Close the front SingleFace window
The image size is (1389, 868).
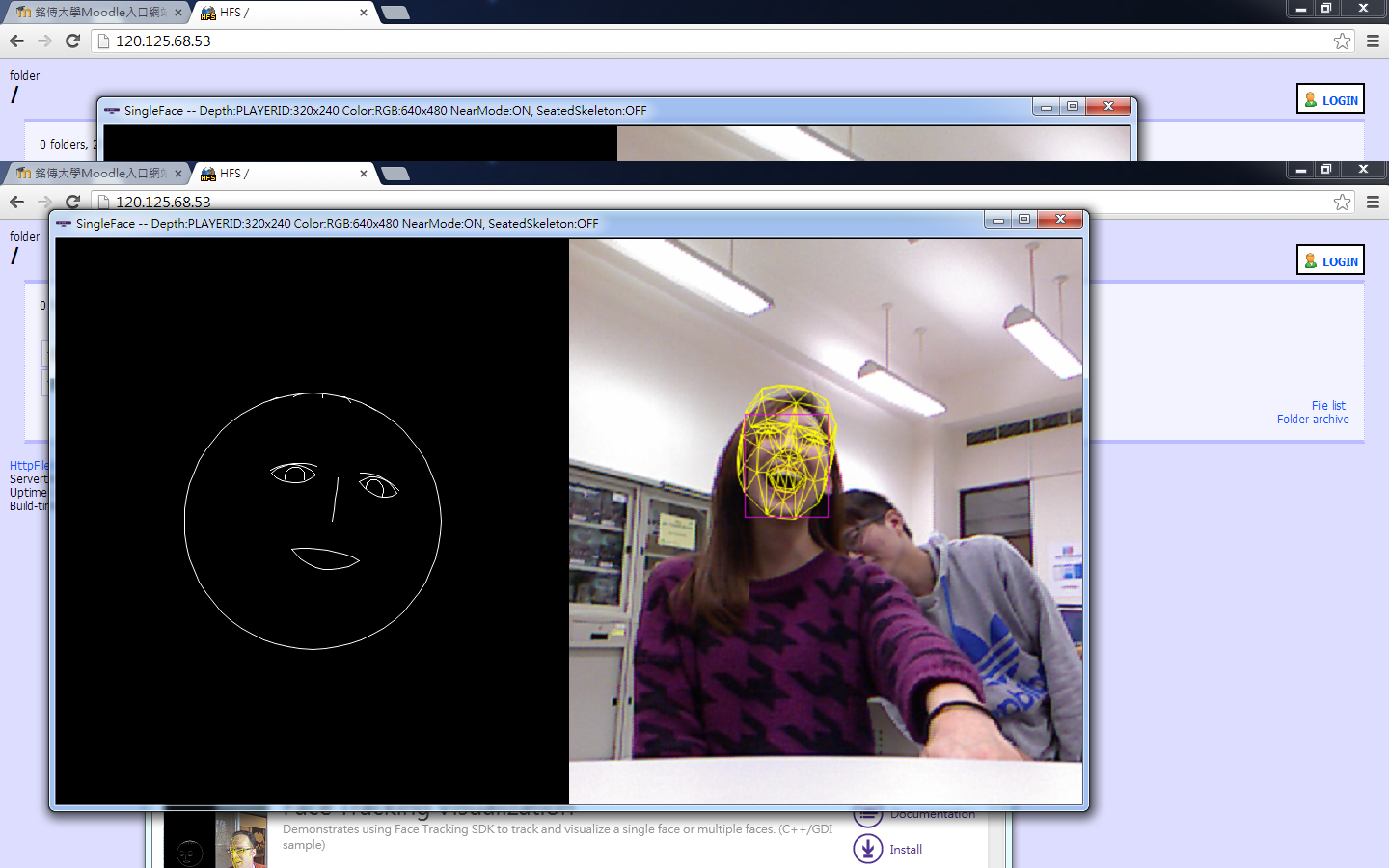click(x=1060, y=220)
